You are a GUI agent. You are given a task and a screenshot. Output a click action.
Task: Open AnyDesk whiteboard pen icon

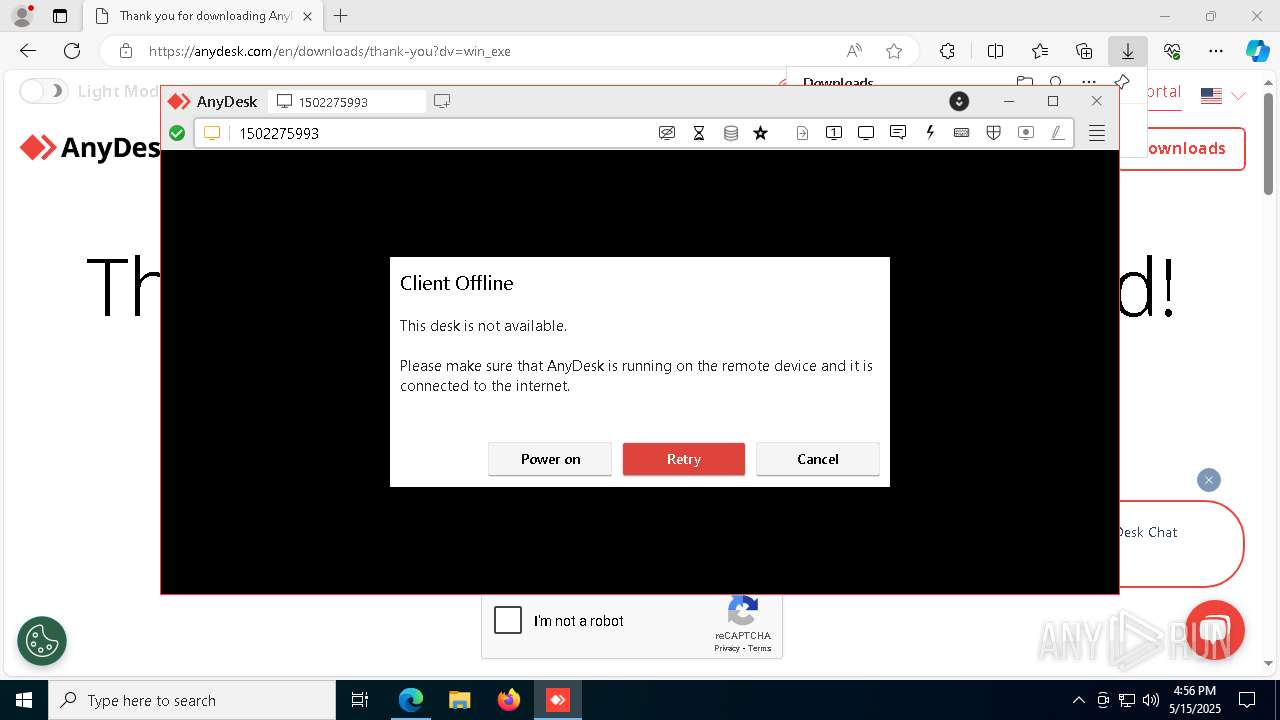[x=1058, y=133]
